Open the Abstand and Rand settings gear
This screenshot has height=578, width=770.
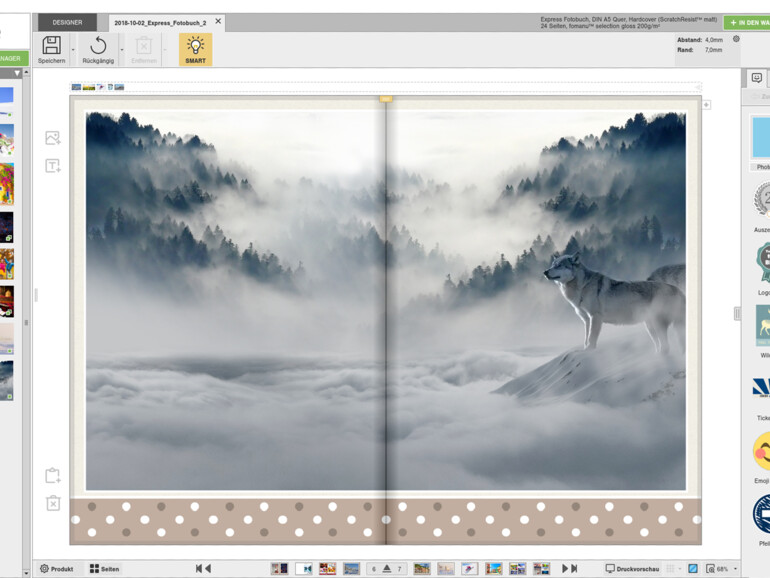click(736, 39)
